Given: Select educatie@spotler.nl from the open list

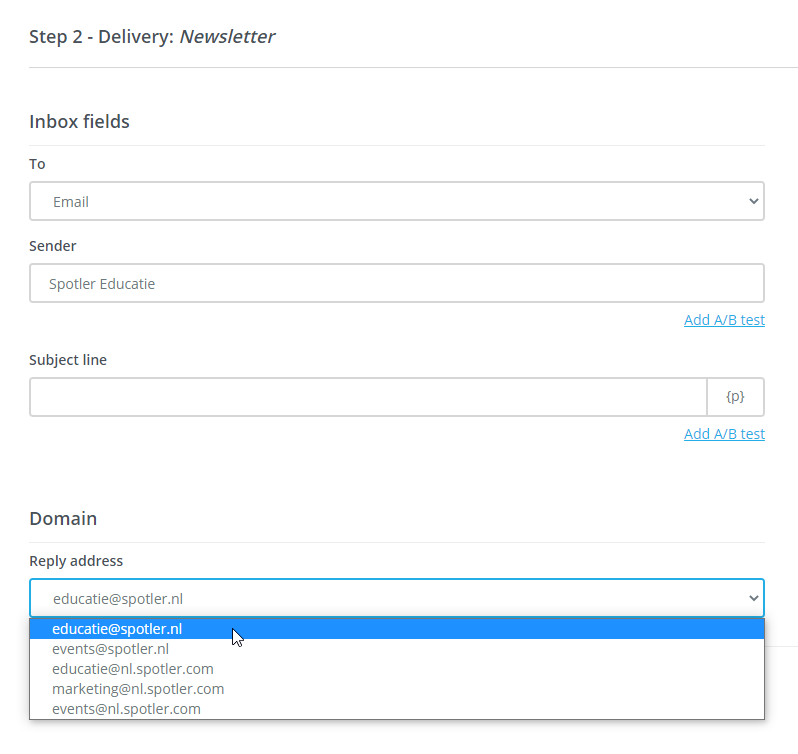Looking at the screenshot, I should coord(117,629).
